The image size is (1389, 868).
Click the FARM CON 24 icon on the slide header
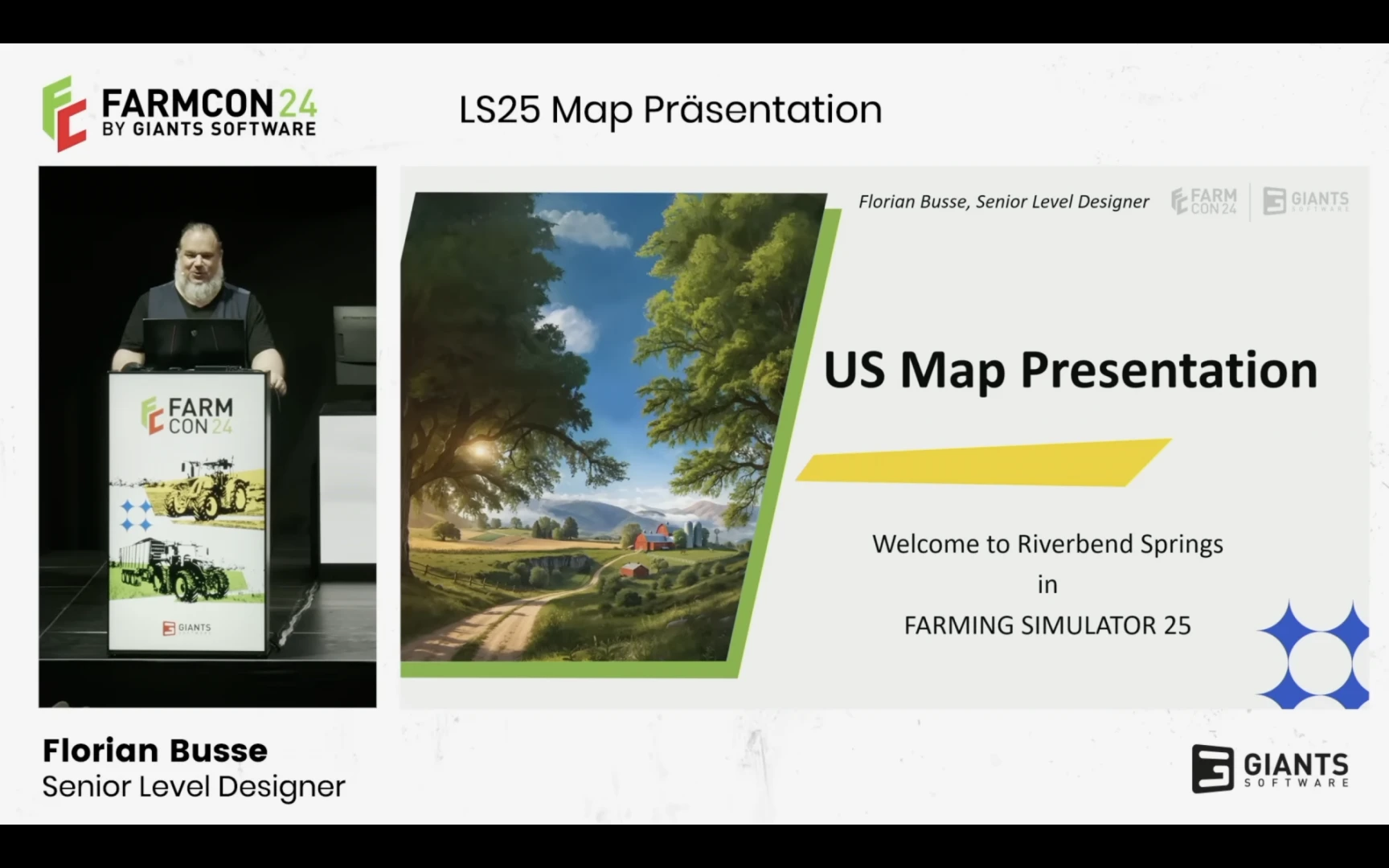[1203, 201]
